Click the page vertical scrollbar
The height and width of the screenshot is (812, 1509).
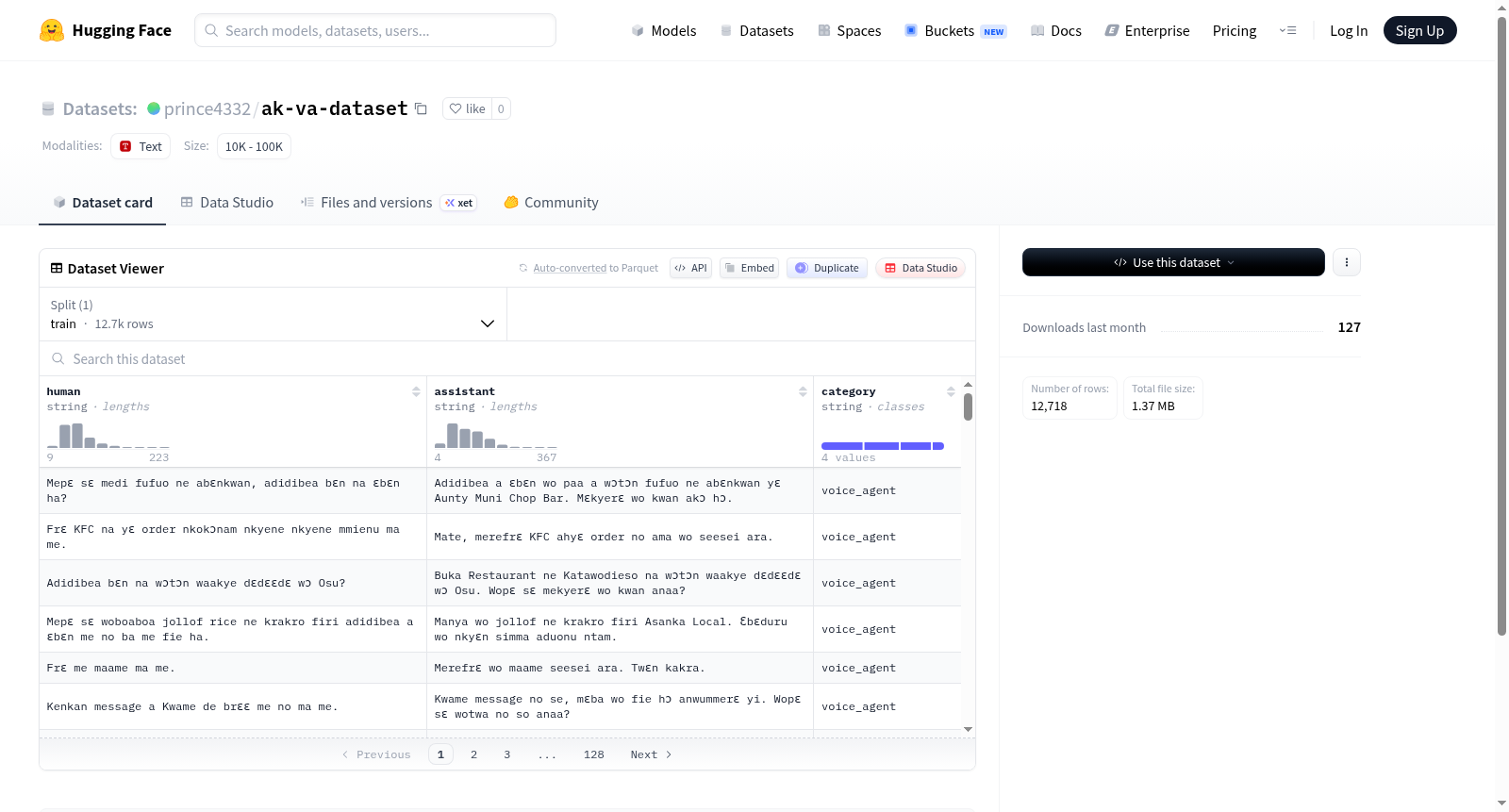[x=1501, y=325]
